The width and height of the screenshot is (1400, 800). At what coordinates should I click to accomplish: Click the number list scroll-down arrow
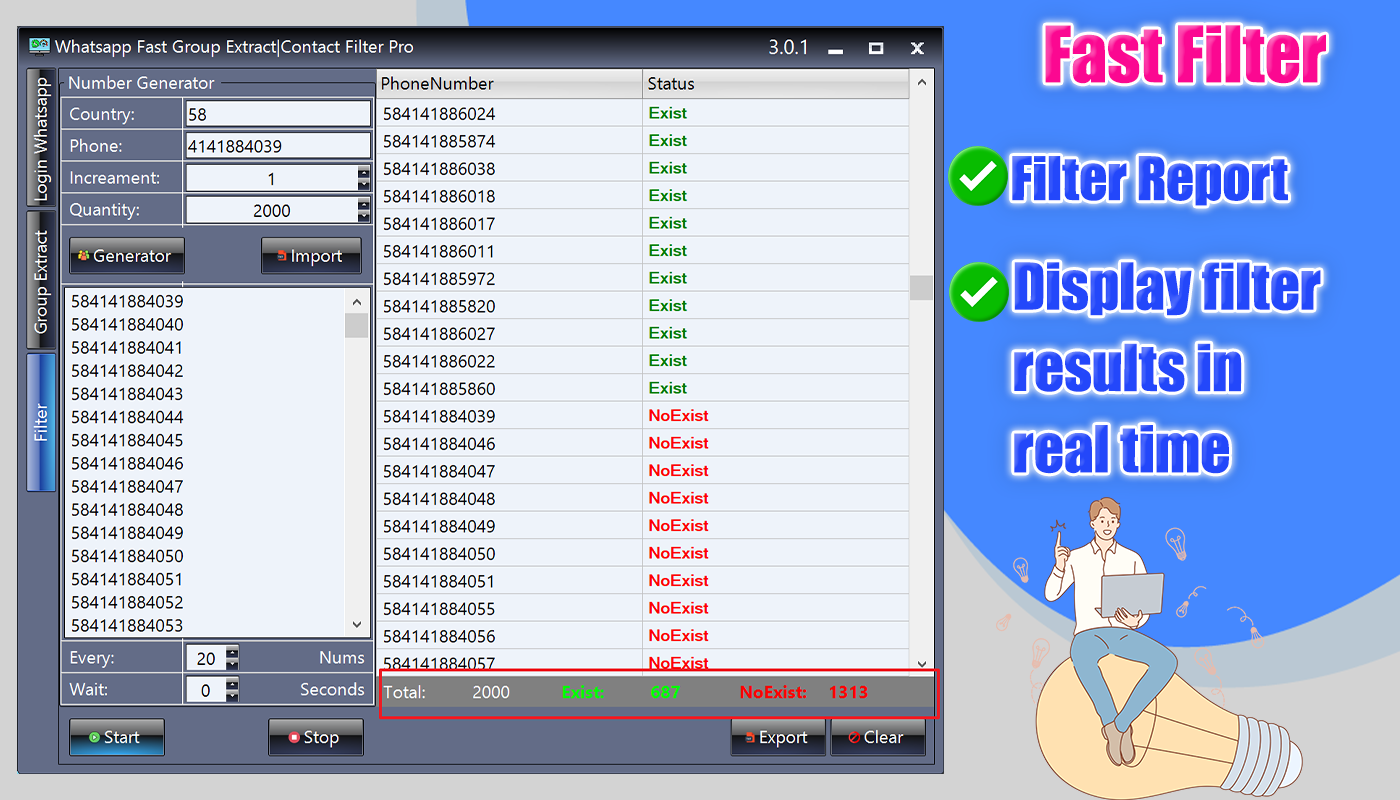[357, 624]
